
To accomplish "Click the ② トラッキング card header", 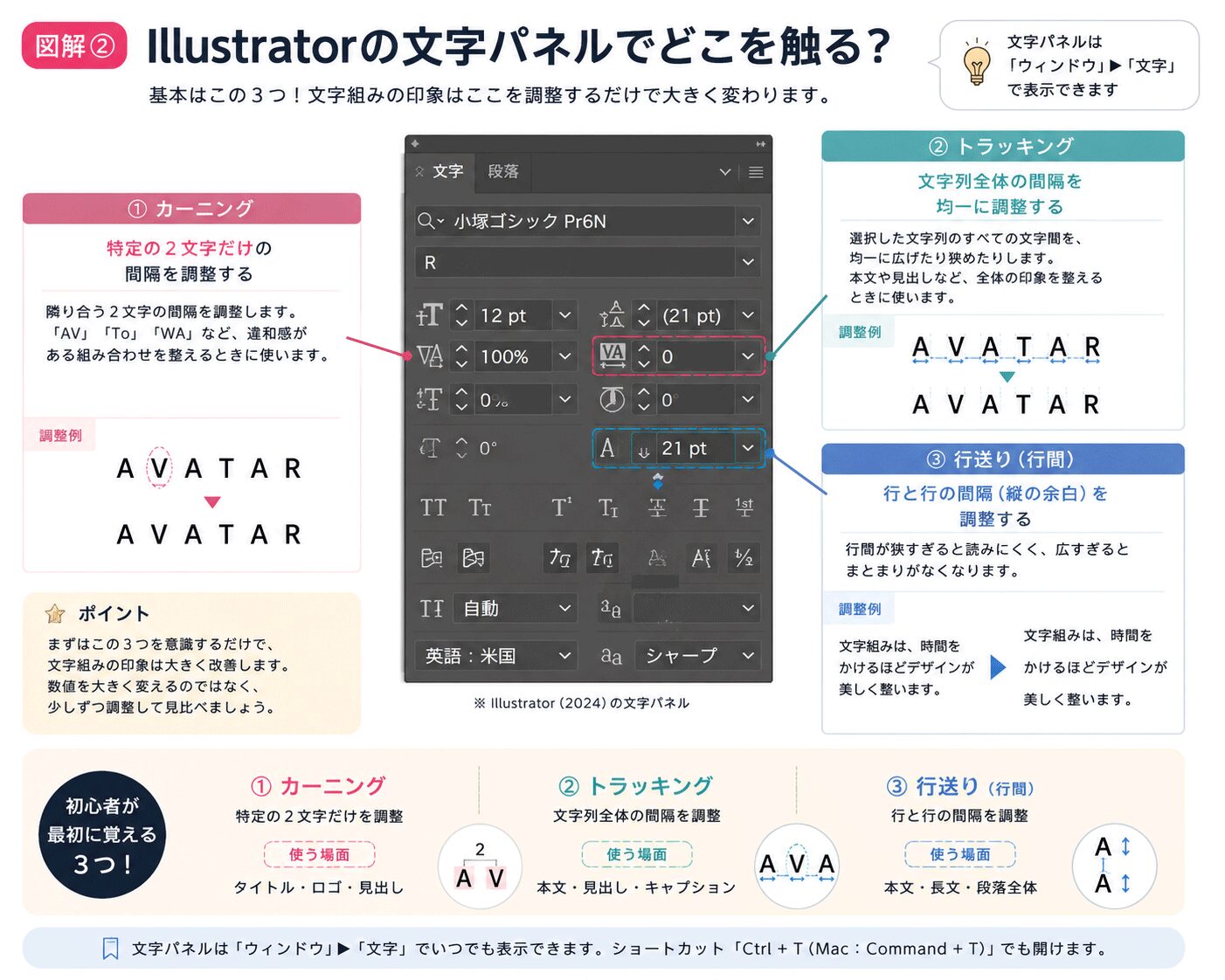I will (1003, 146).
